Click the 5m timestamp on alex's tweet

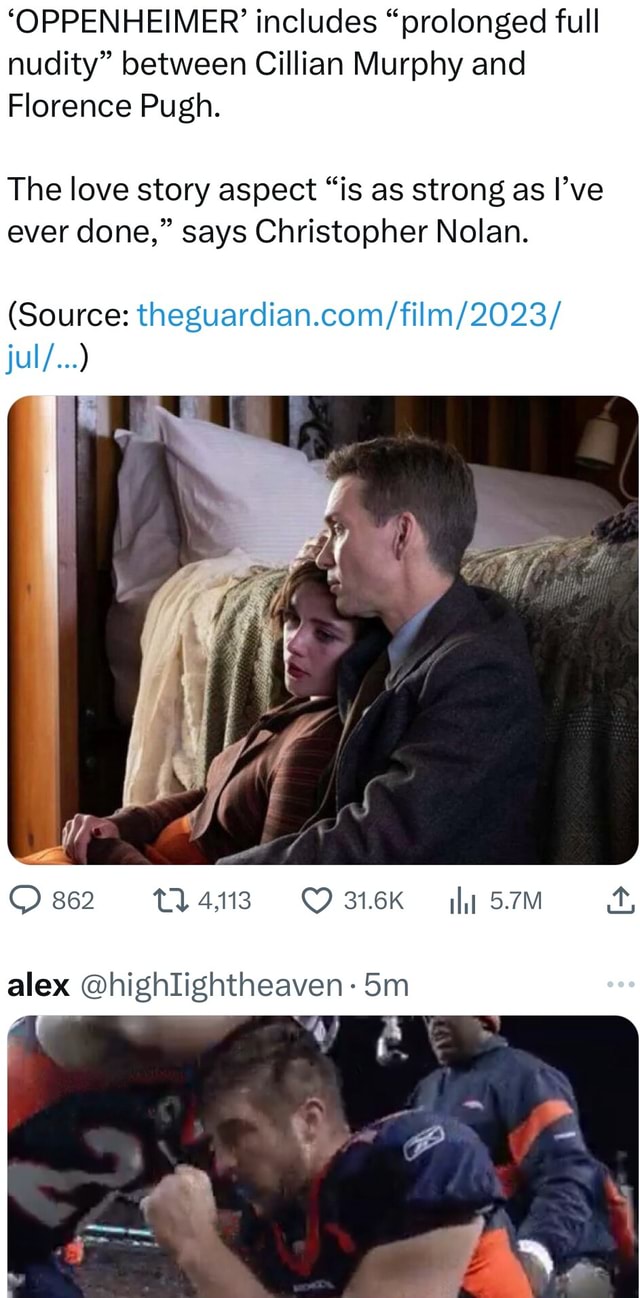pyautogui.click(x=387, y=985)
